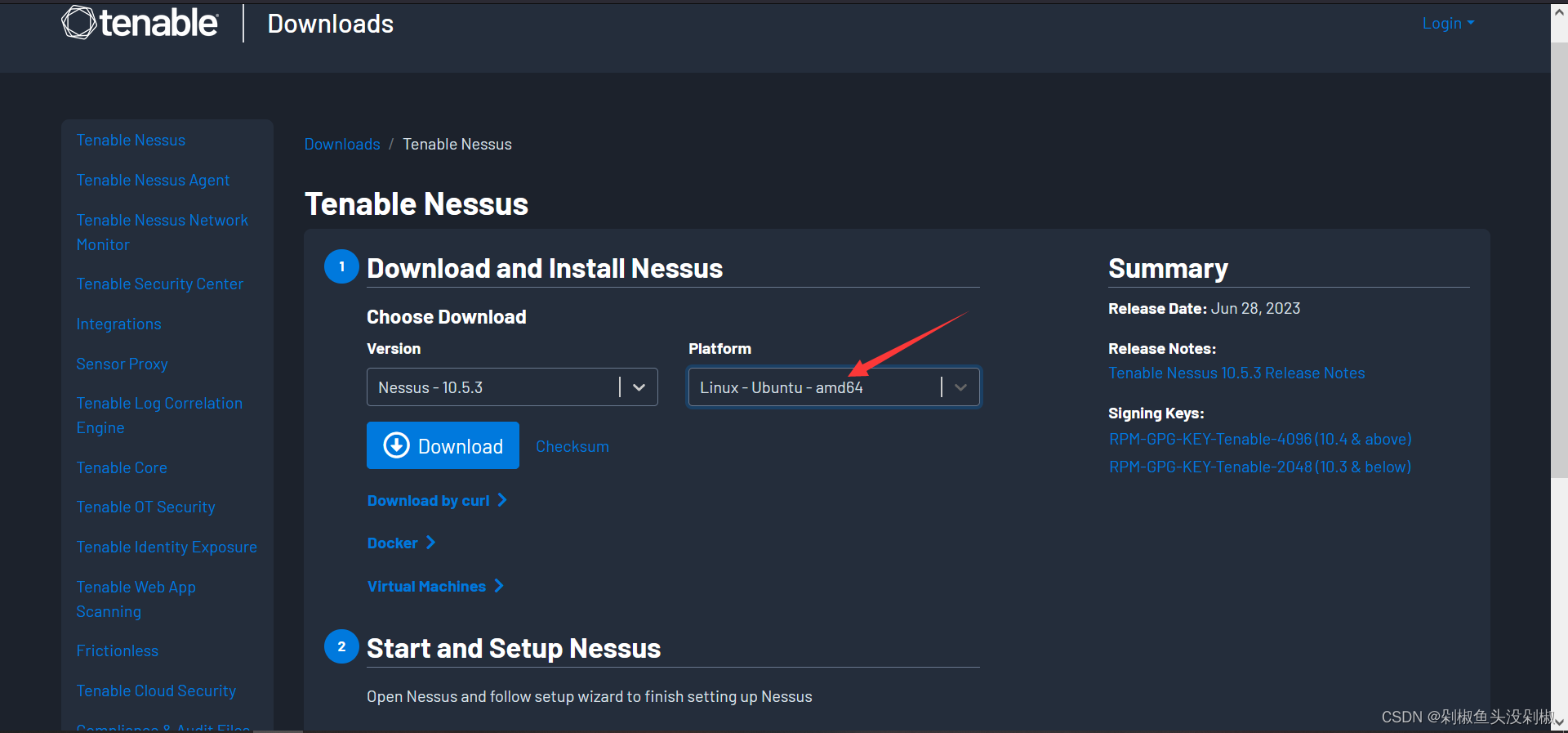
Task: Open Tenable Cloud Security sidebar link
Action: point(156,691)
